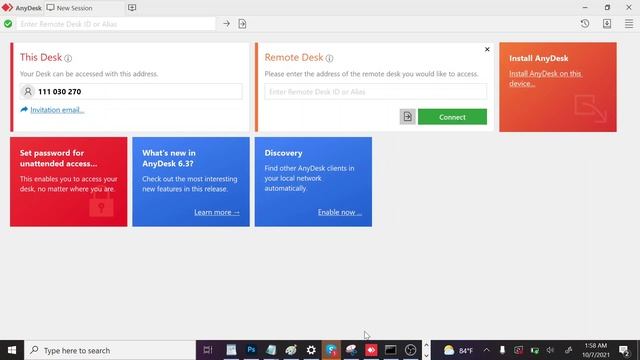Viewport: 640px width, 360px height.
Task: Click the Remote Desk ID input in panel
Action: (376, 92)
